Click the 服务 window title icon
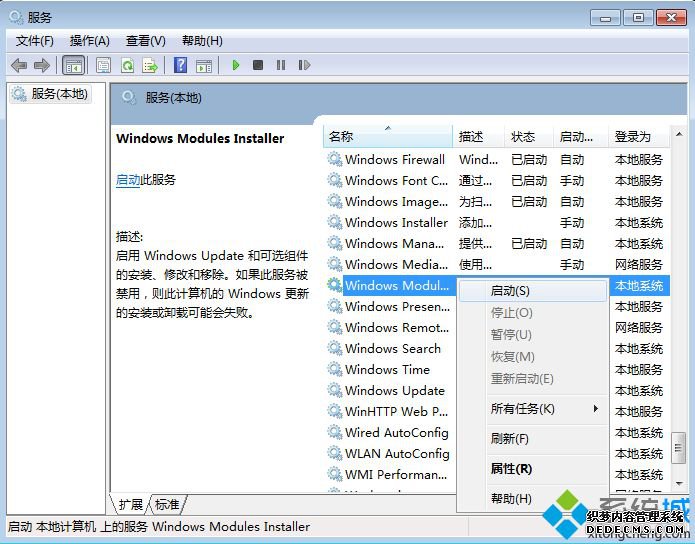The width and height of the screenshot is (695, 544). [16, 18]
